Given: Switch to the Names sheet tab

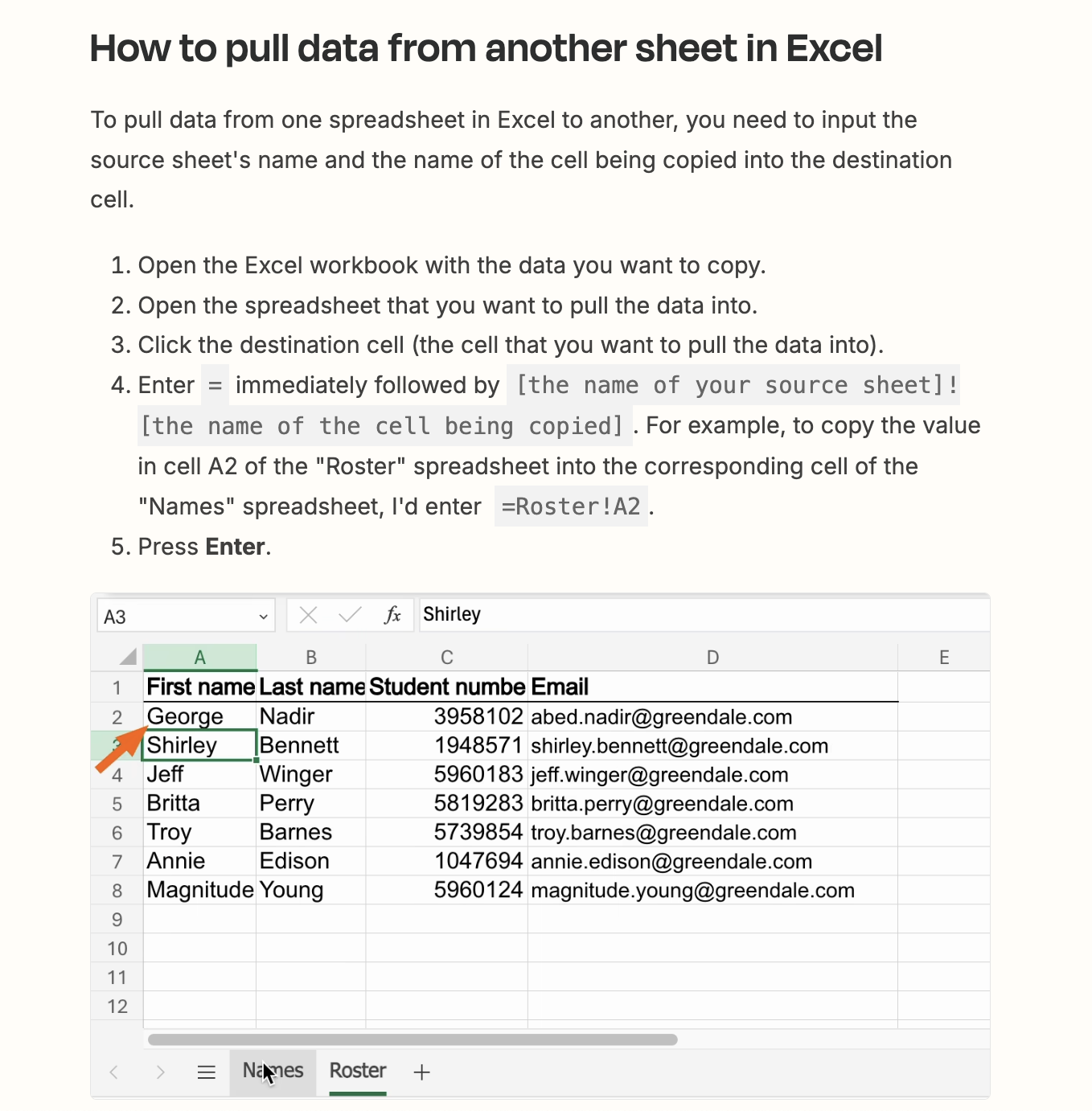Looking at the screenshot, I should (273, 1071).
